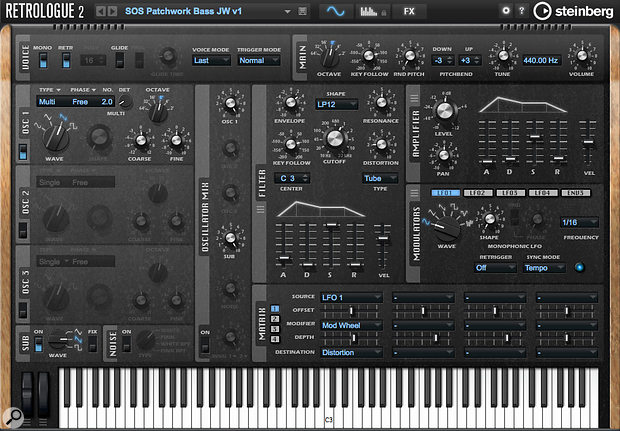Switch to the FX tab
Screen dimensions: 620x431
tap(409, 11)
